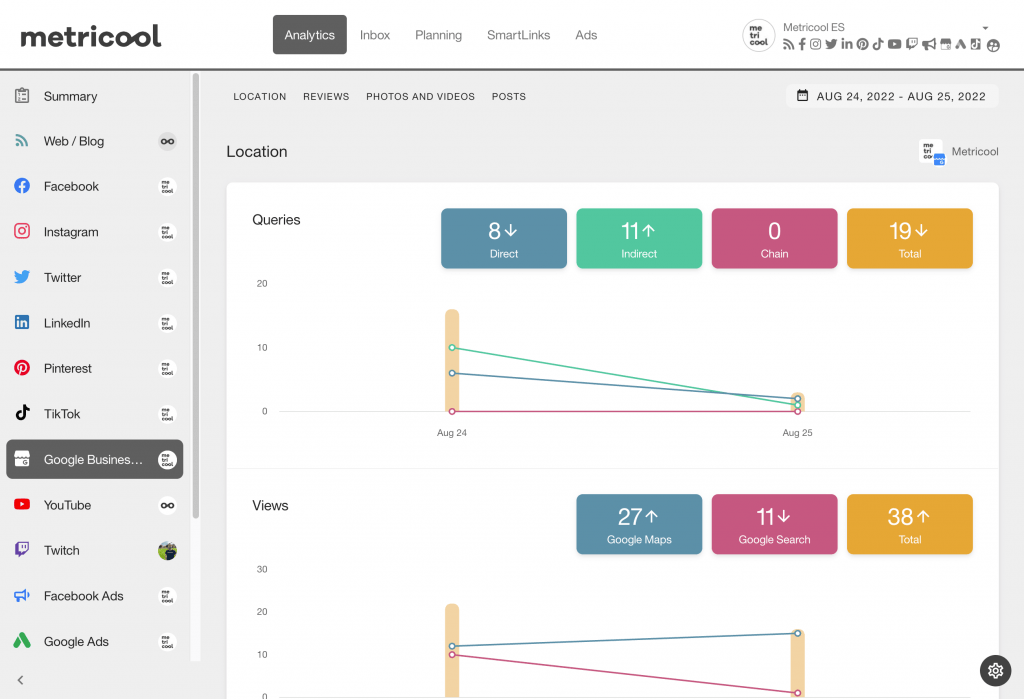Click the Views Total card showing 38

910,524
